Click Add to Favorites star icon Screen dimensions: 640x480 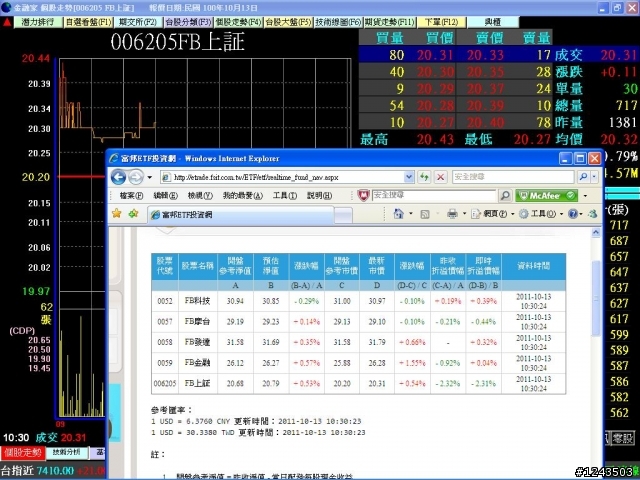pyautogui.click(x=133, y=213)
